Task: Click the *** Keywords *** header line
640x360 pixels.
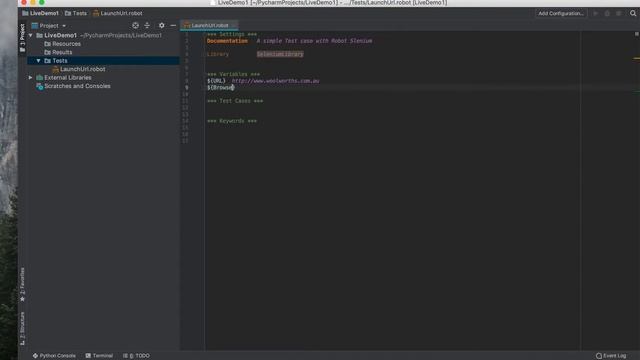Action: (232, 121)
